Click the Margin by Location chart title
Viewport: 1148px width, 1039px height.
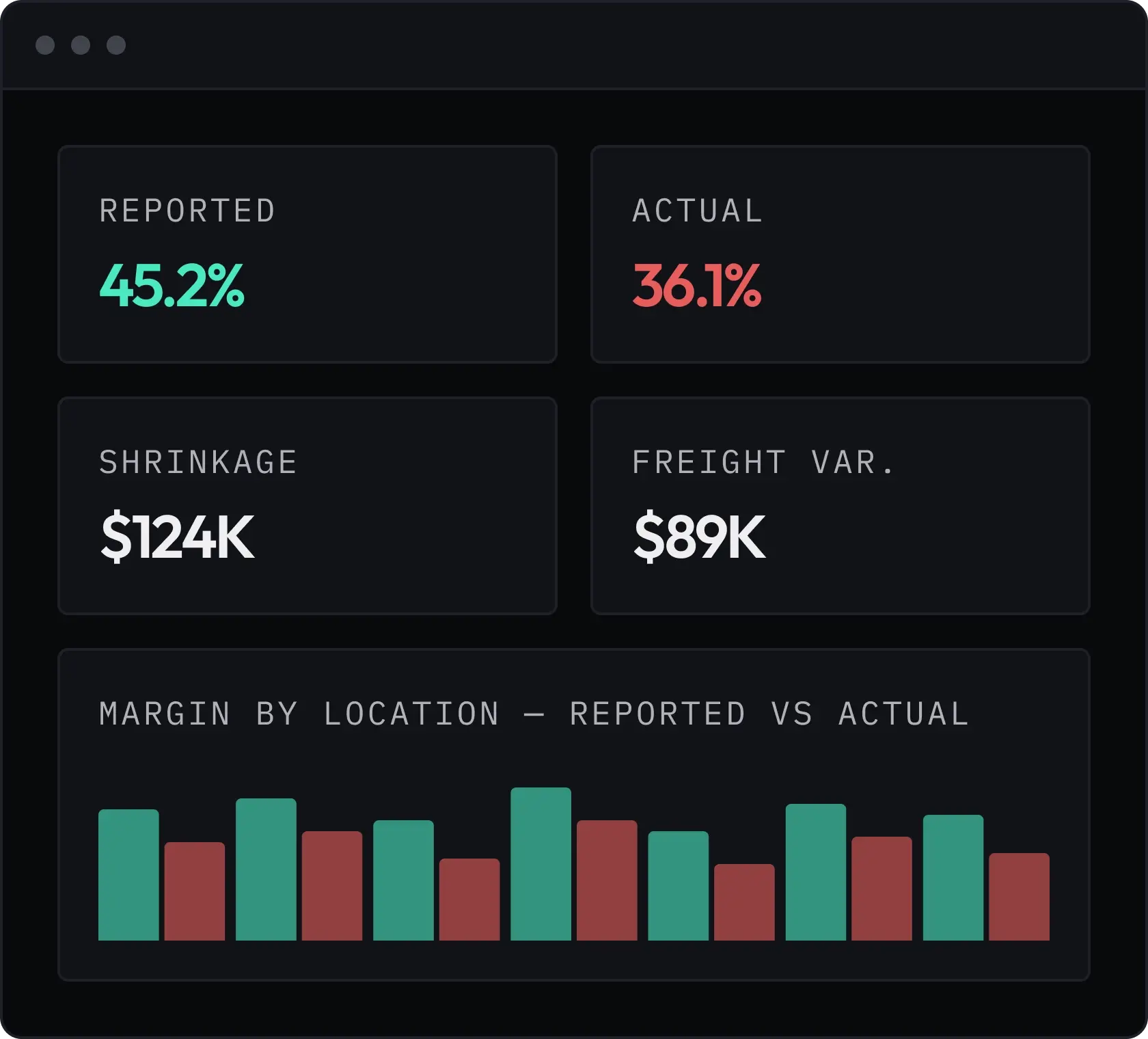(534, 714)
